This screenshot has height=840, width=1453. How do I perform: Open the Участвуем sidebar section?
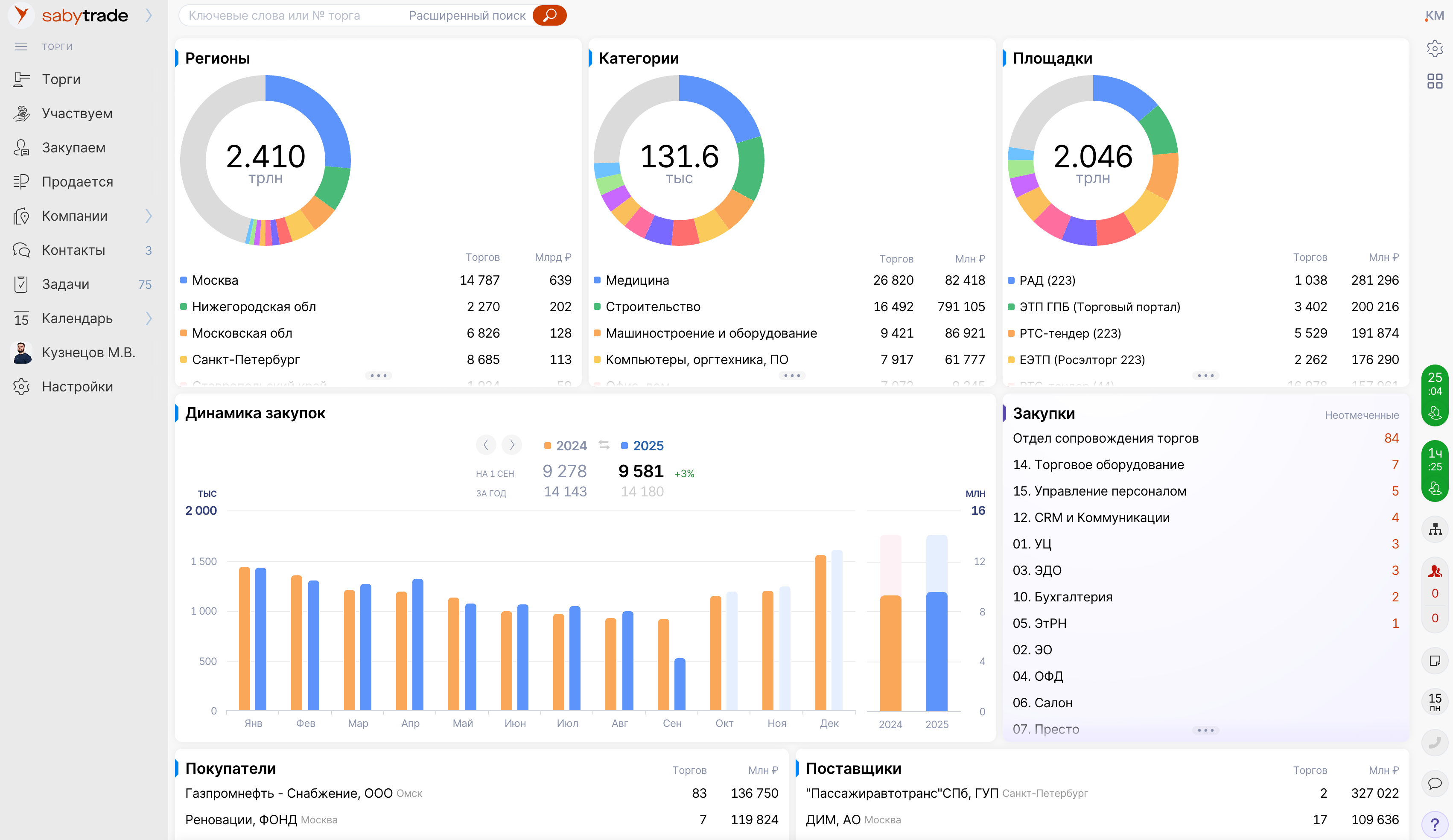(77, 114)
